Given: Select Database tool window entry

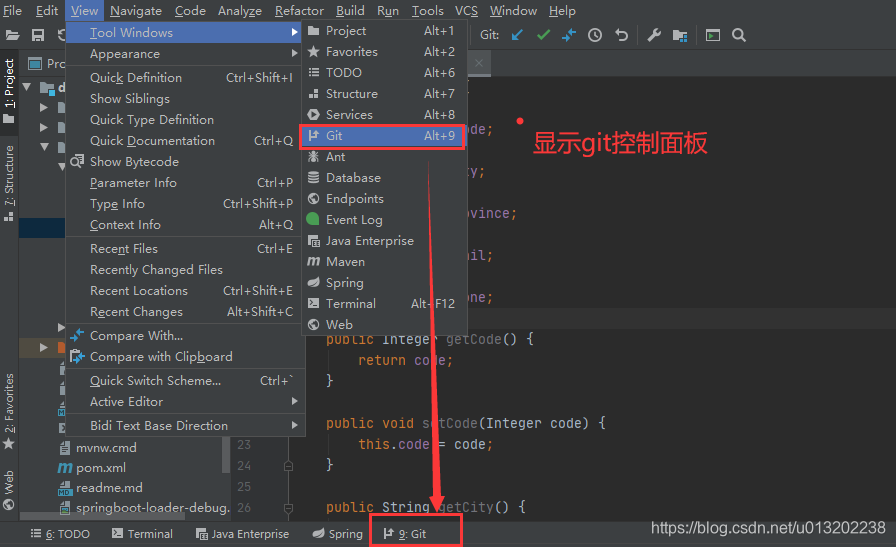Looking at the screenshot, I should click(383, 178).
